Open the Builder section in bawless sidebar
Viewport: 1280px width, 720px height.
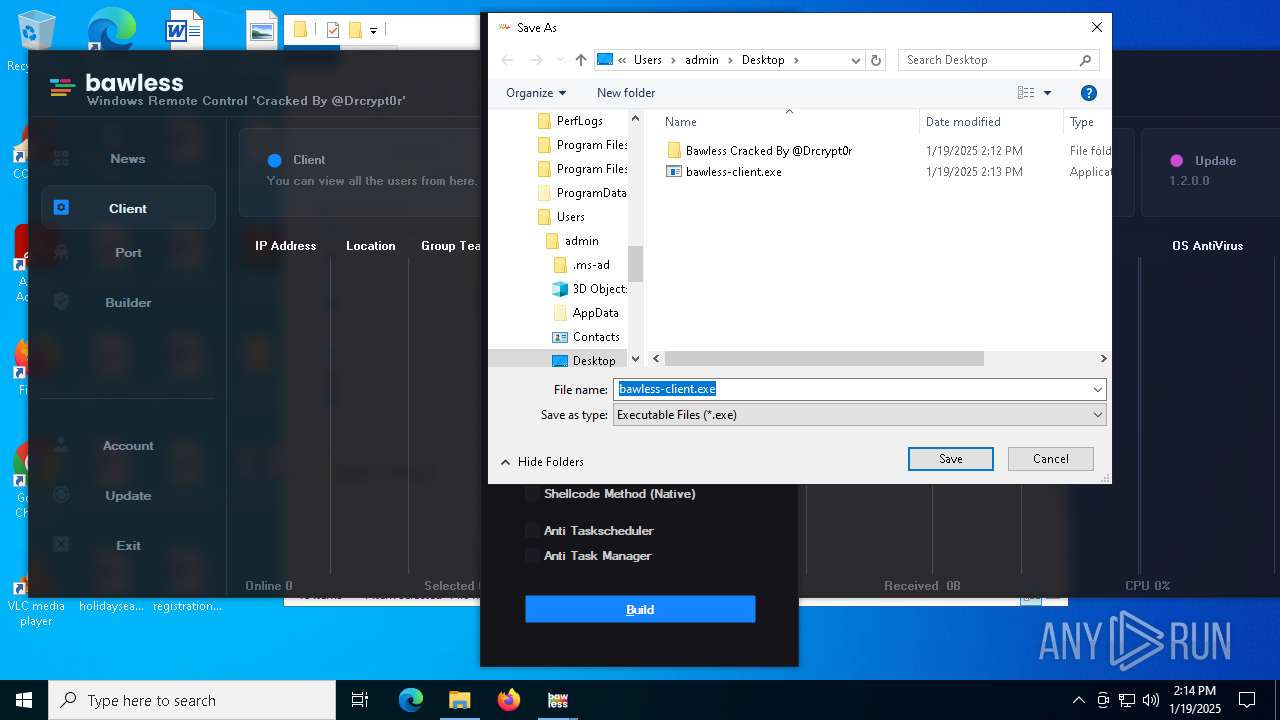coord(127,302)
